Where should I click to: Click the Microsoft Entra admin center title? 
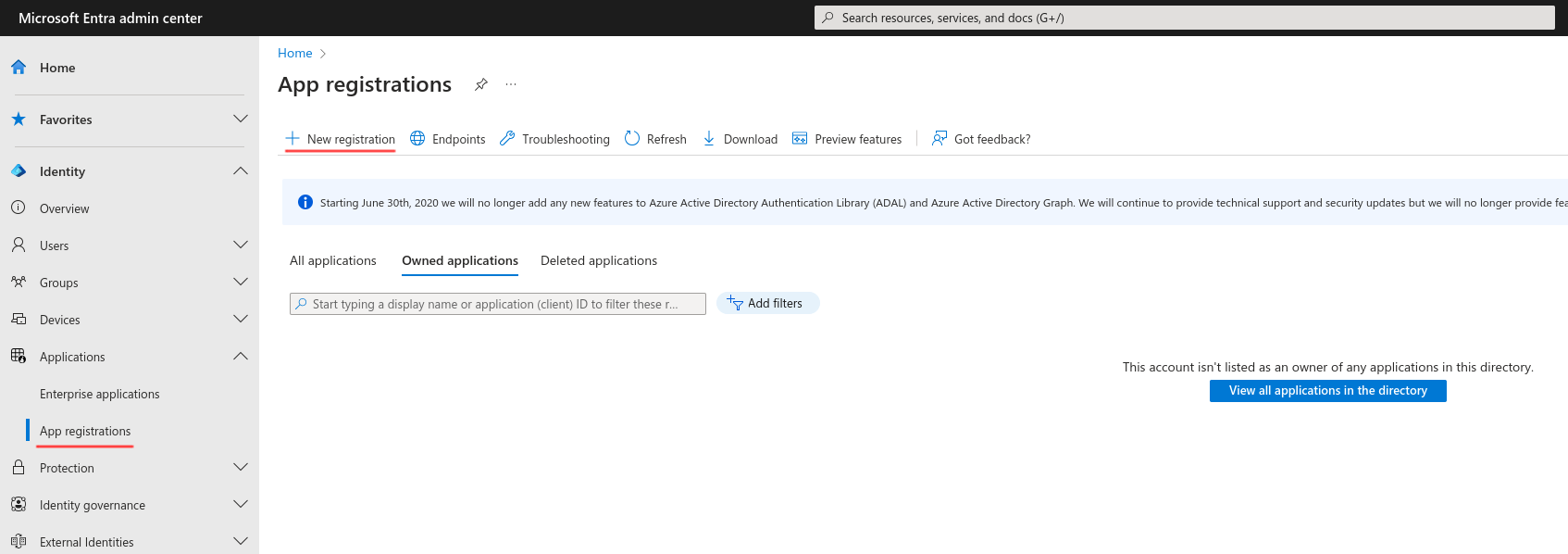click(110, 18)
